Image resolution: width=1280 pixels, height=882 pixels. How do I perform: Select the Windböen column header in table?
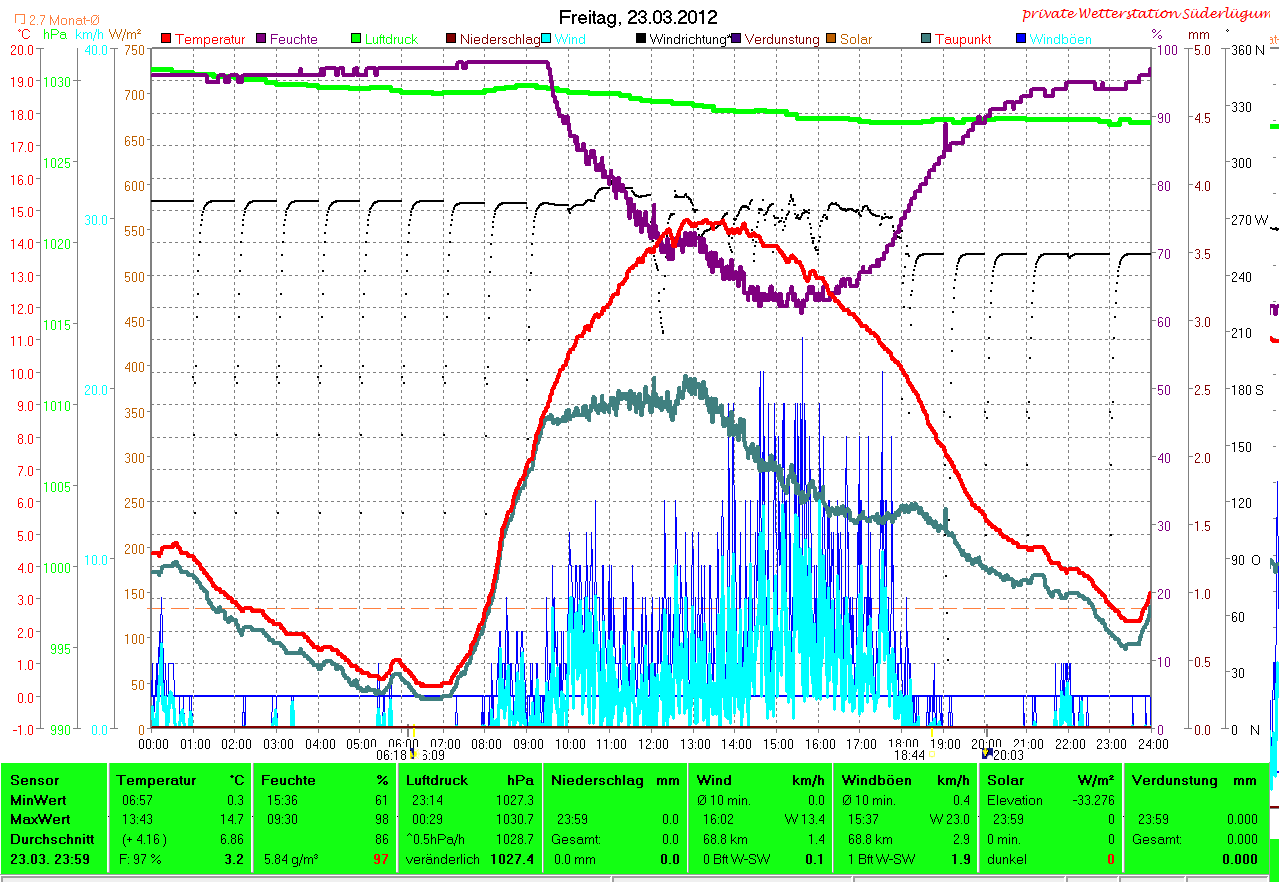[875, 780]
